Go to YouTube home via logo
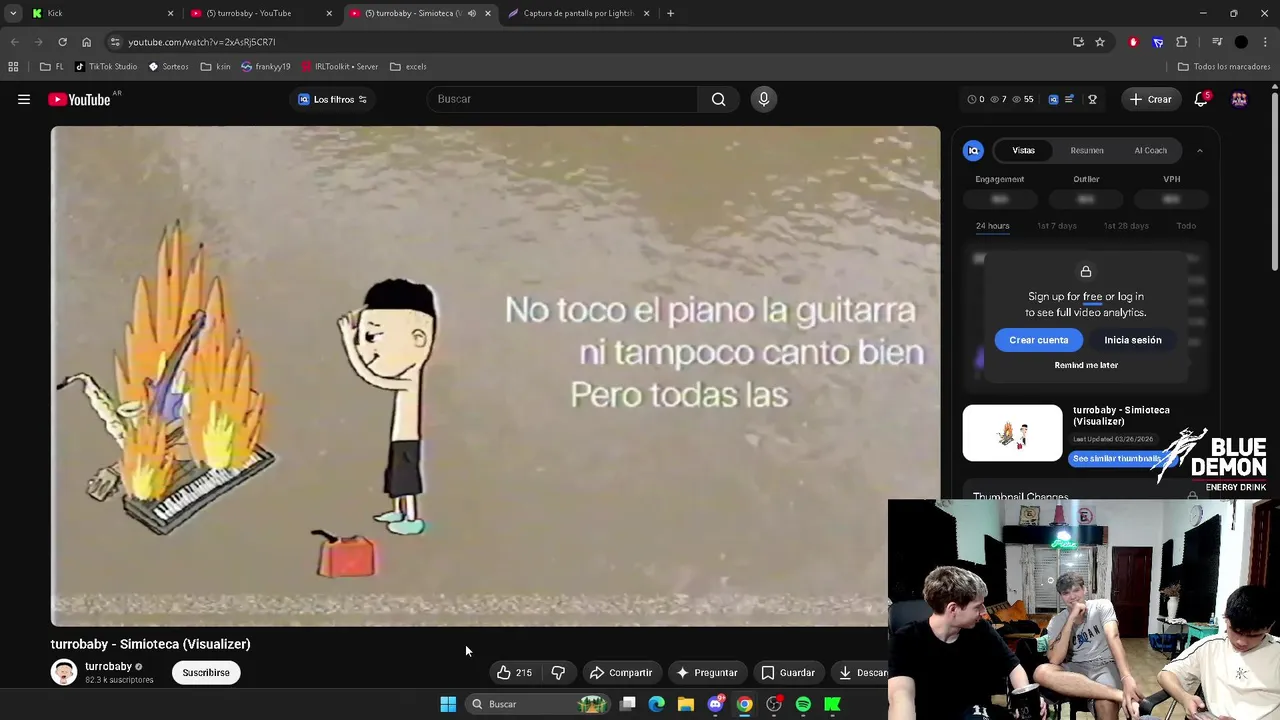This screenshot has height=720, width=1280. 79,99
